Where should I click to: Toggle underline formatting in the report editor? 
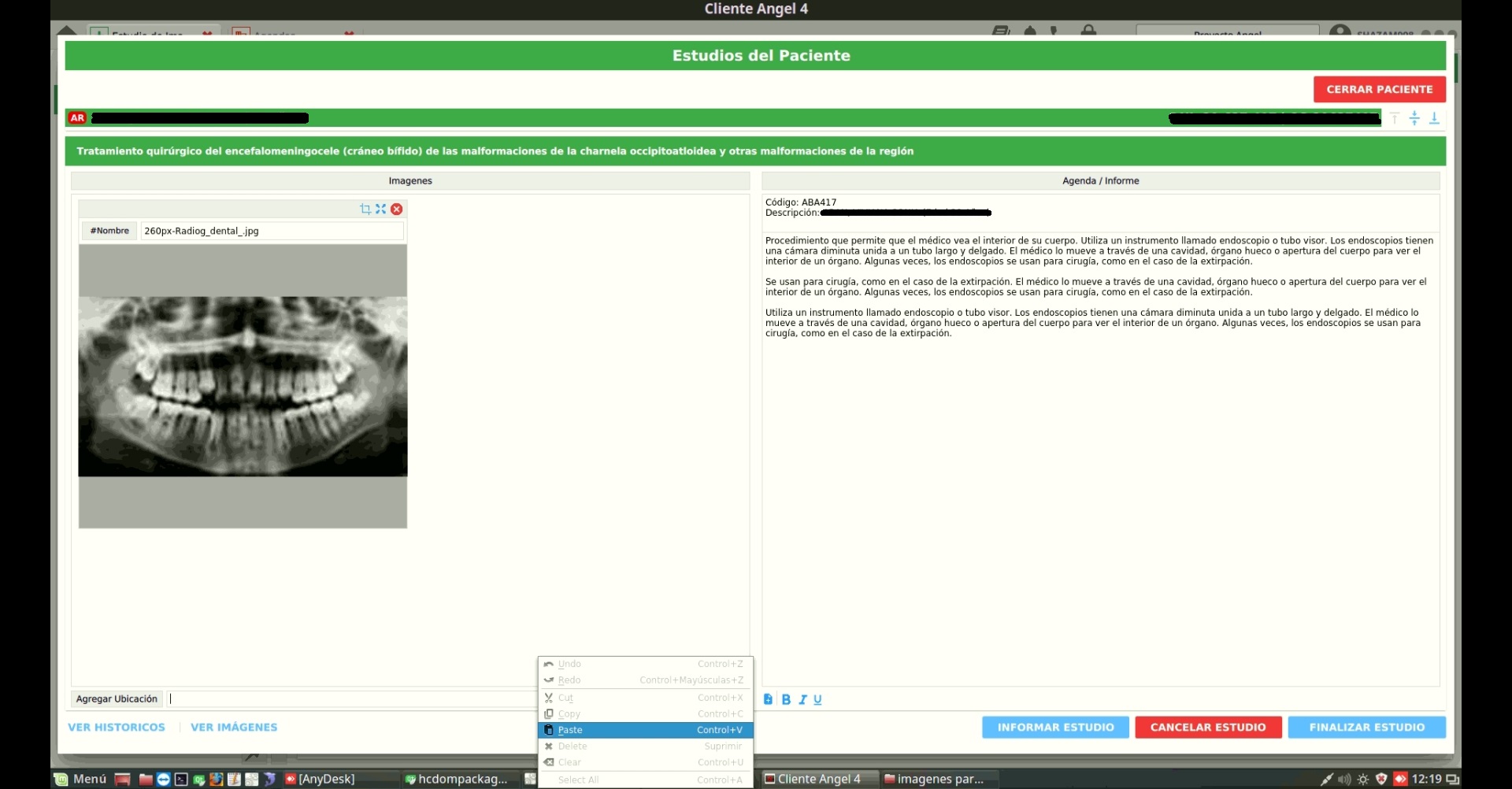point(817,699)
